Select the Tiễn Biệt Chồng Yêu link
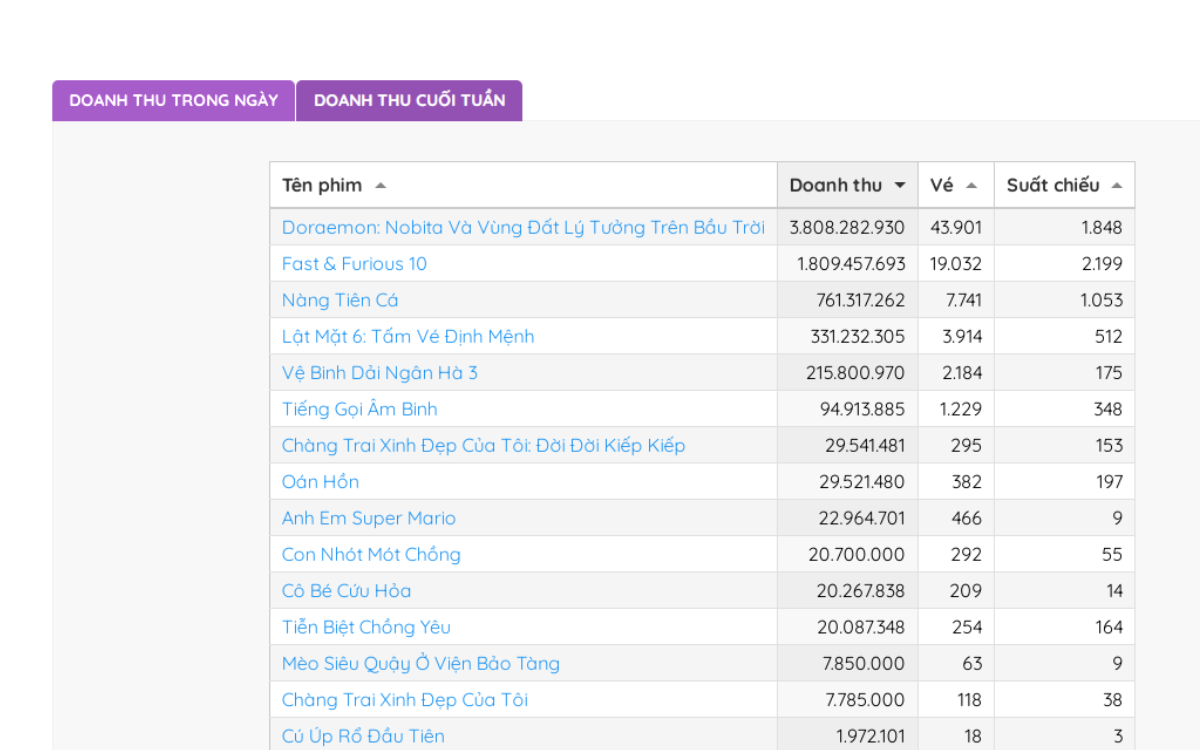 pyautogui.click(x=366, y=627)
